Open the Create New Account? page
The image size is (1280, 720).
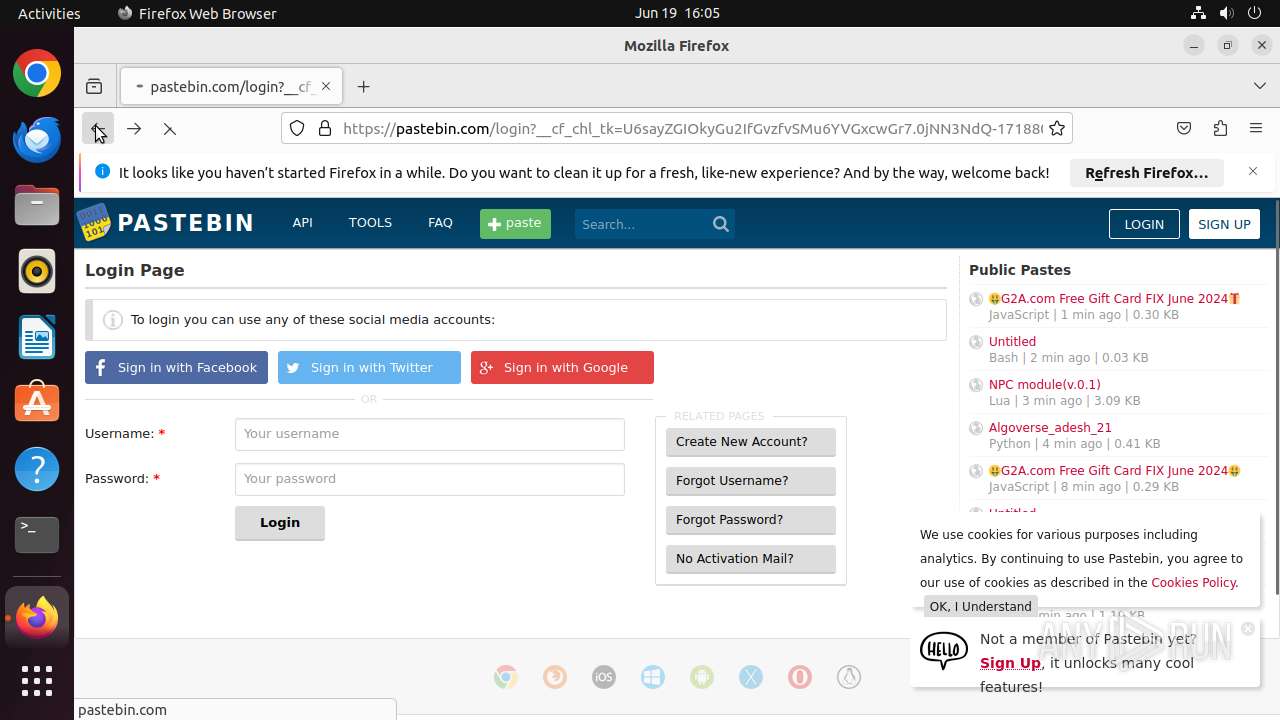pos(750,441)
